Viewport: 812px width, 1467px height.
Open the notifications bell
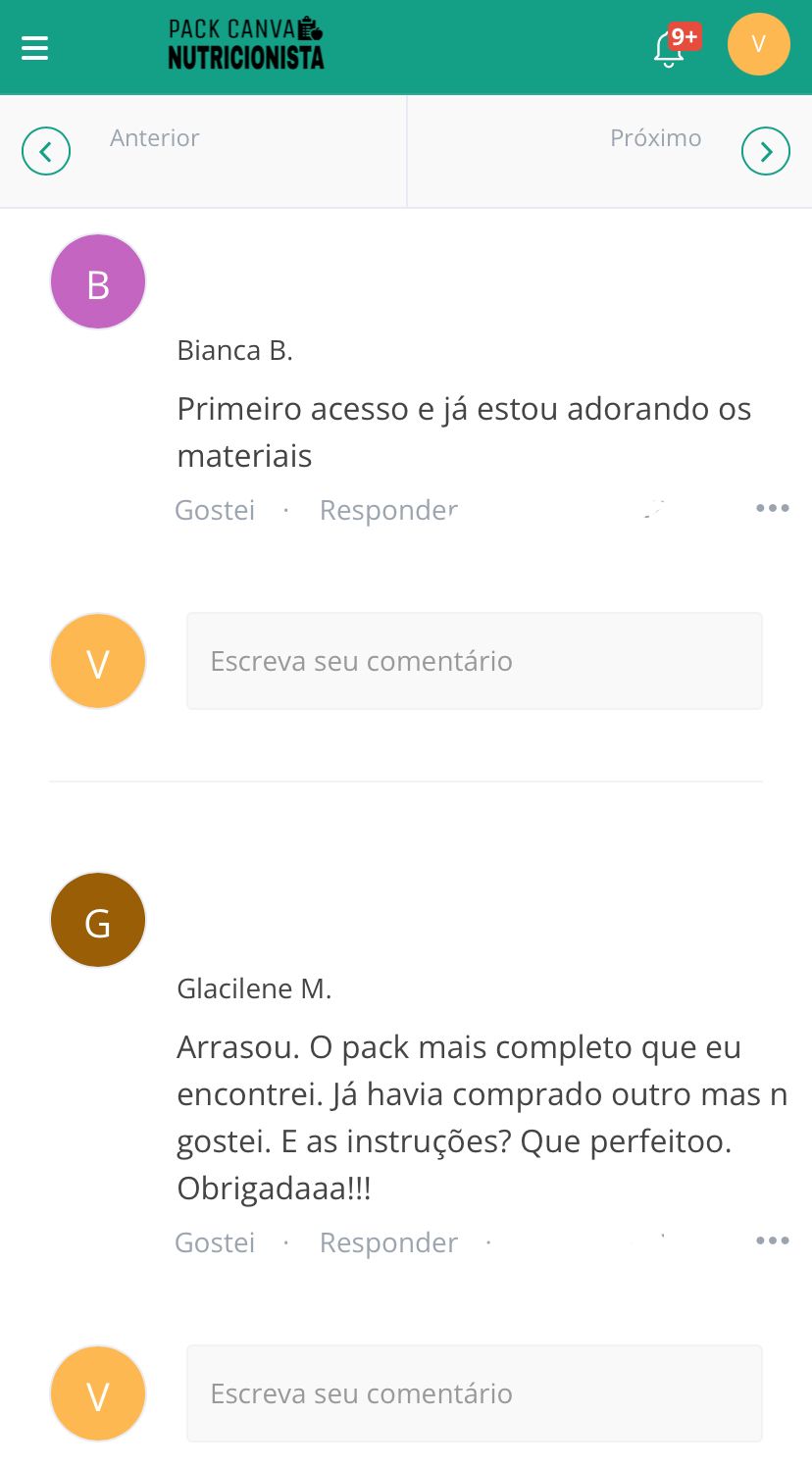(x=670, y=47)
